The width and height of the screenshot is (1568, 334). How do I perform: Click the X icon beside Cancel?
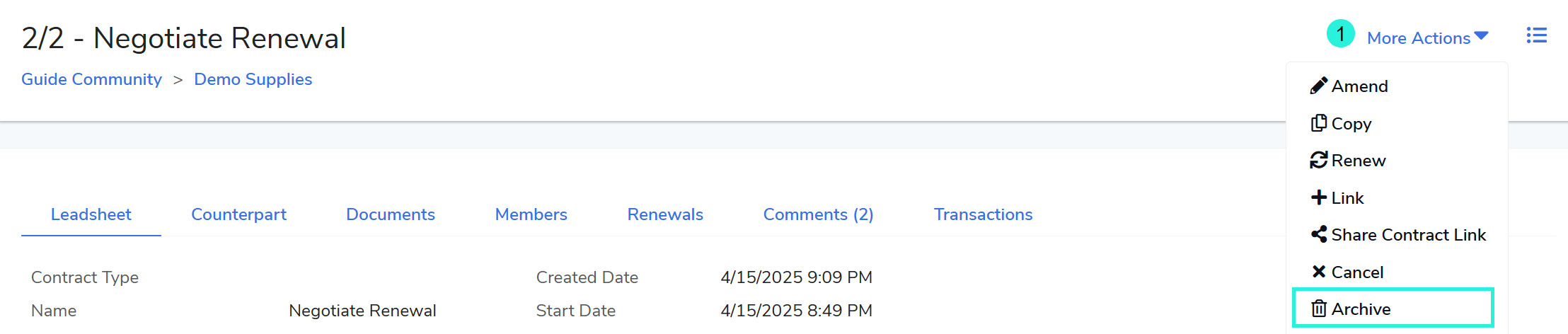click(1318, 272)
